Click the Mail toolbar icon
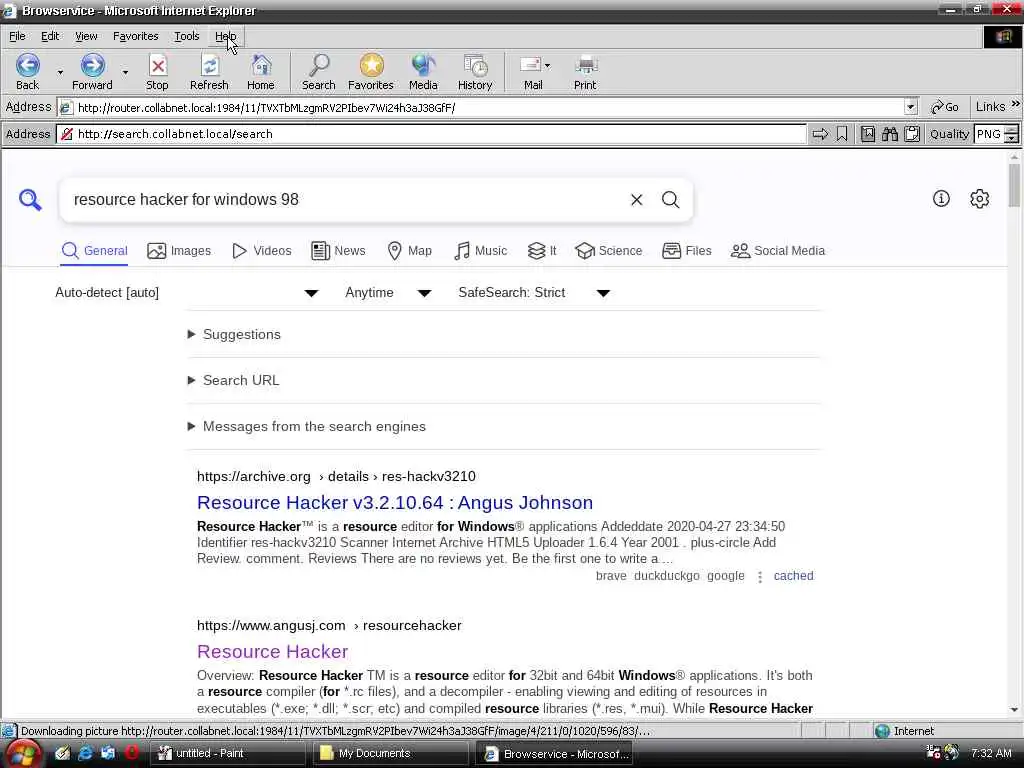The image size is (1024, 768). pos(531,72)
